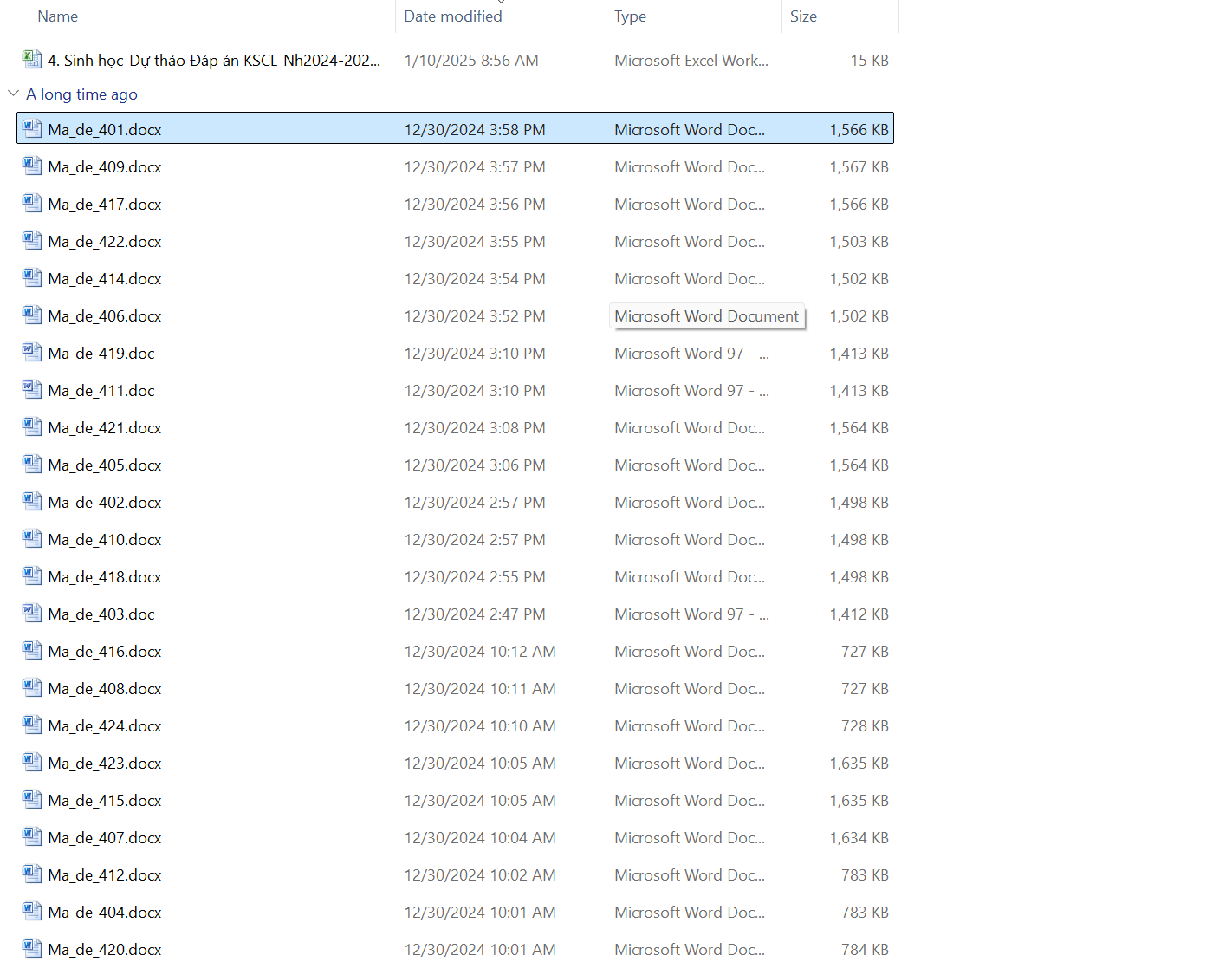Click the 1,503 KB size of Ma_de_422.docx
The height and width of the screenshot is (975, 1232).
click(859, 242)
